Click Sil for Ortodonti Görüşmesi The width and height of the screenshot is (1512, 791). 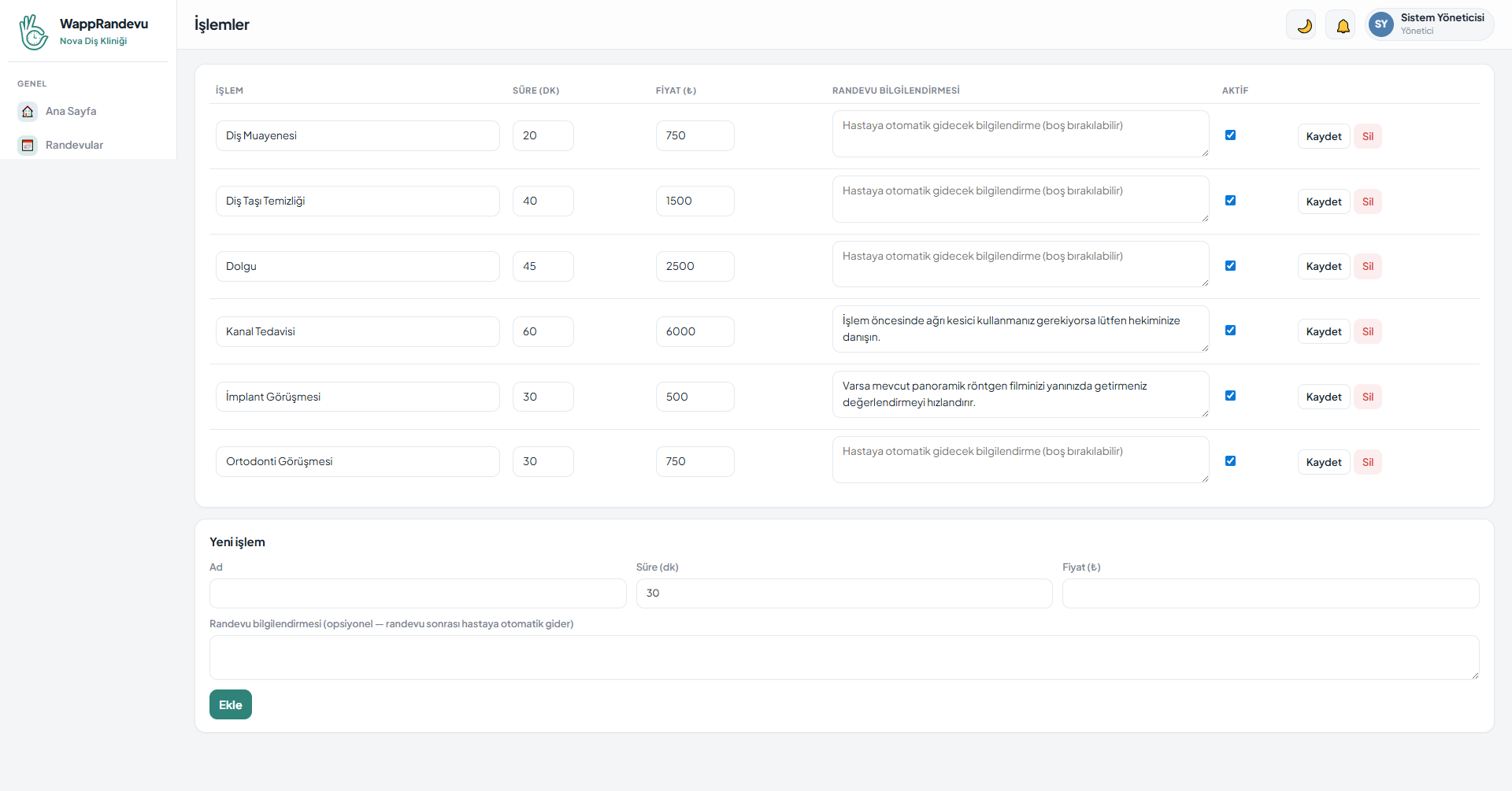point(1368,462)
